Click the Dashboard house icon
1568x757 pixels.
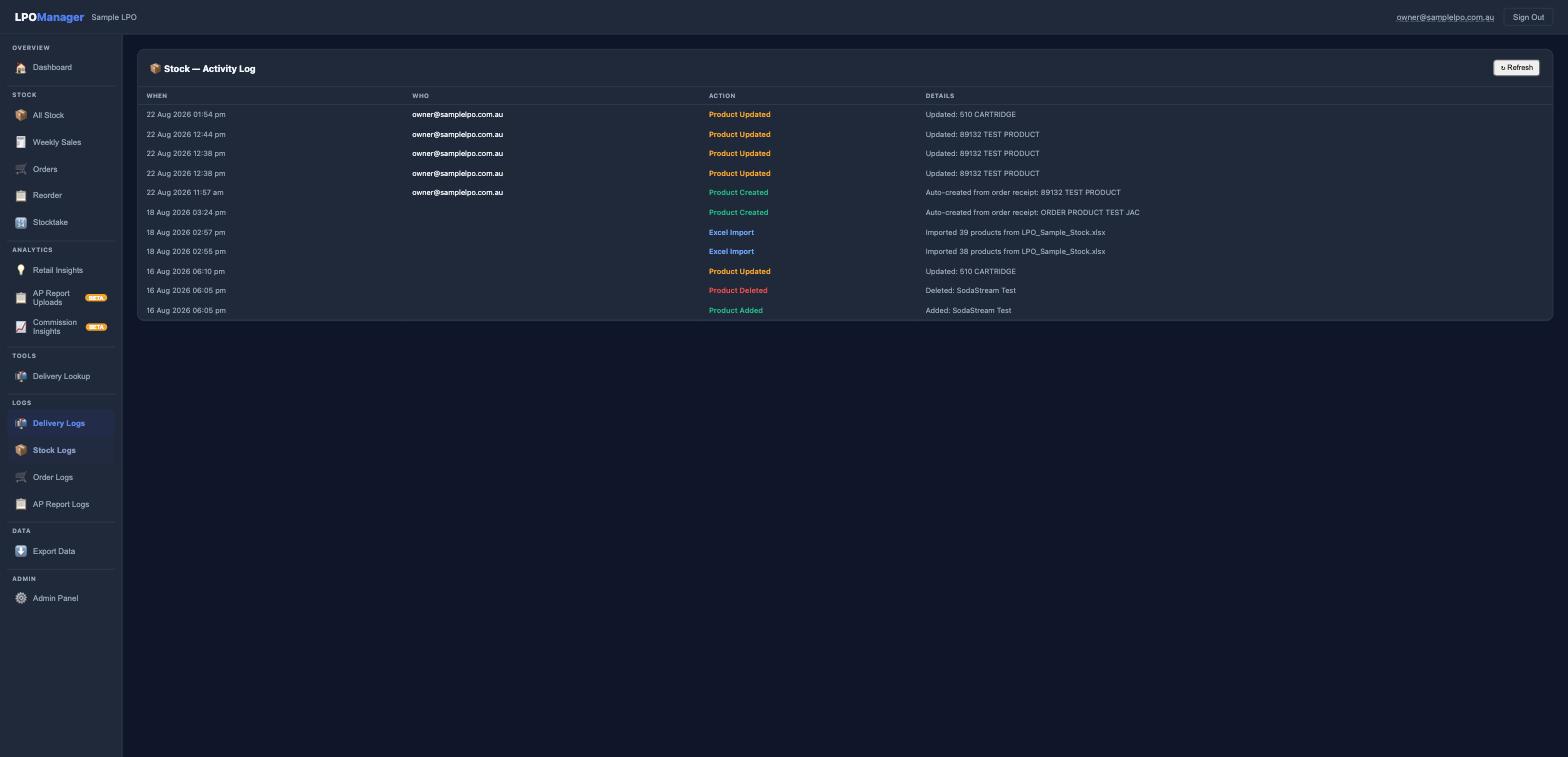point(21,68)
